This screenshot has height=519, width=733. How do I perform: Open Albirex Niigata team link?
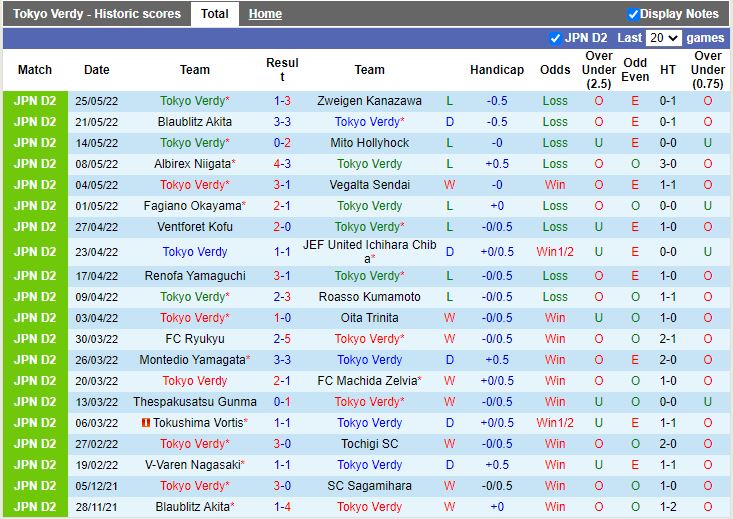click(193, 164)
